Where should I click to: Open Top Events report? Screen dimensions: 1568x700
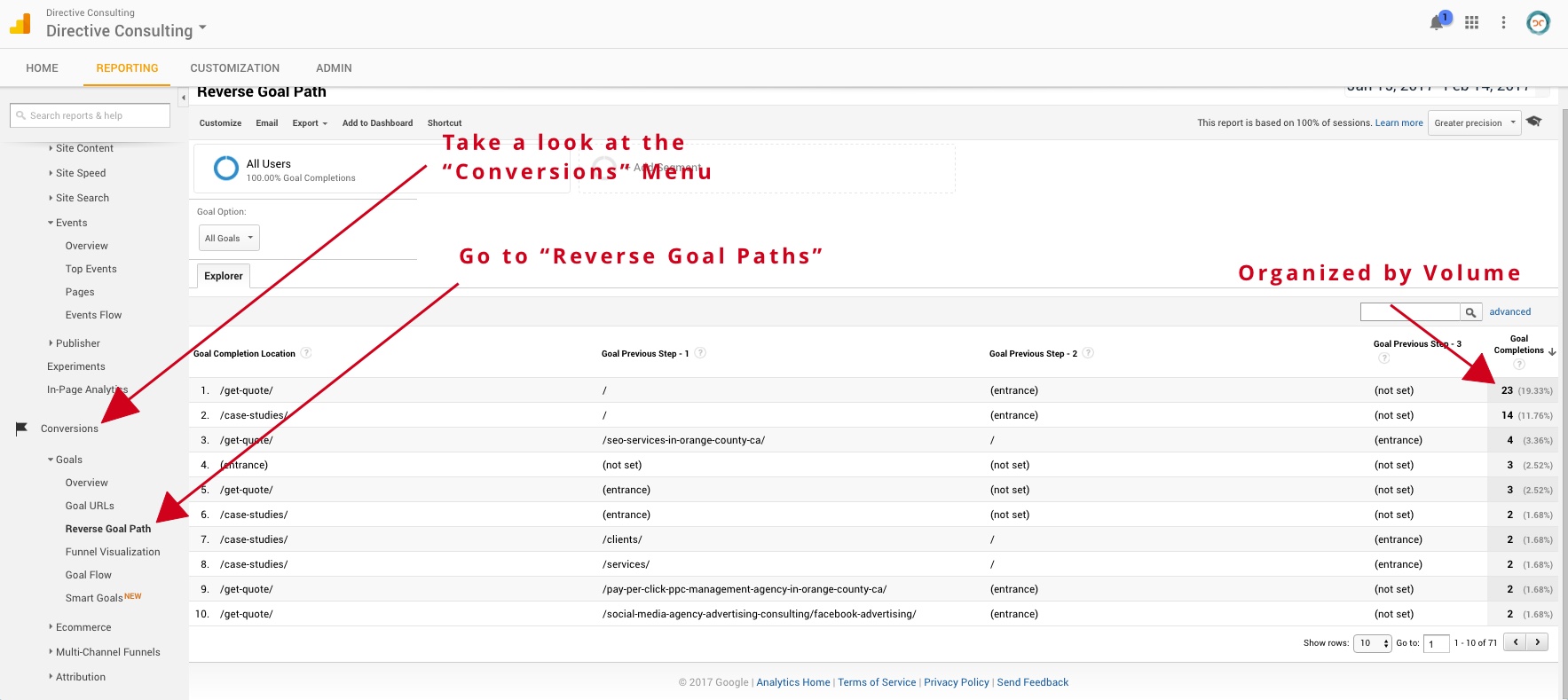point(91,269)
